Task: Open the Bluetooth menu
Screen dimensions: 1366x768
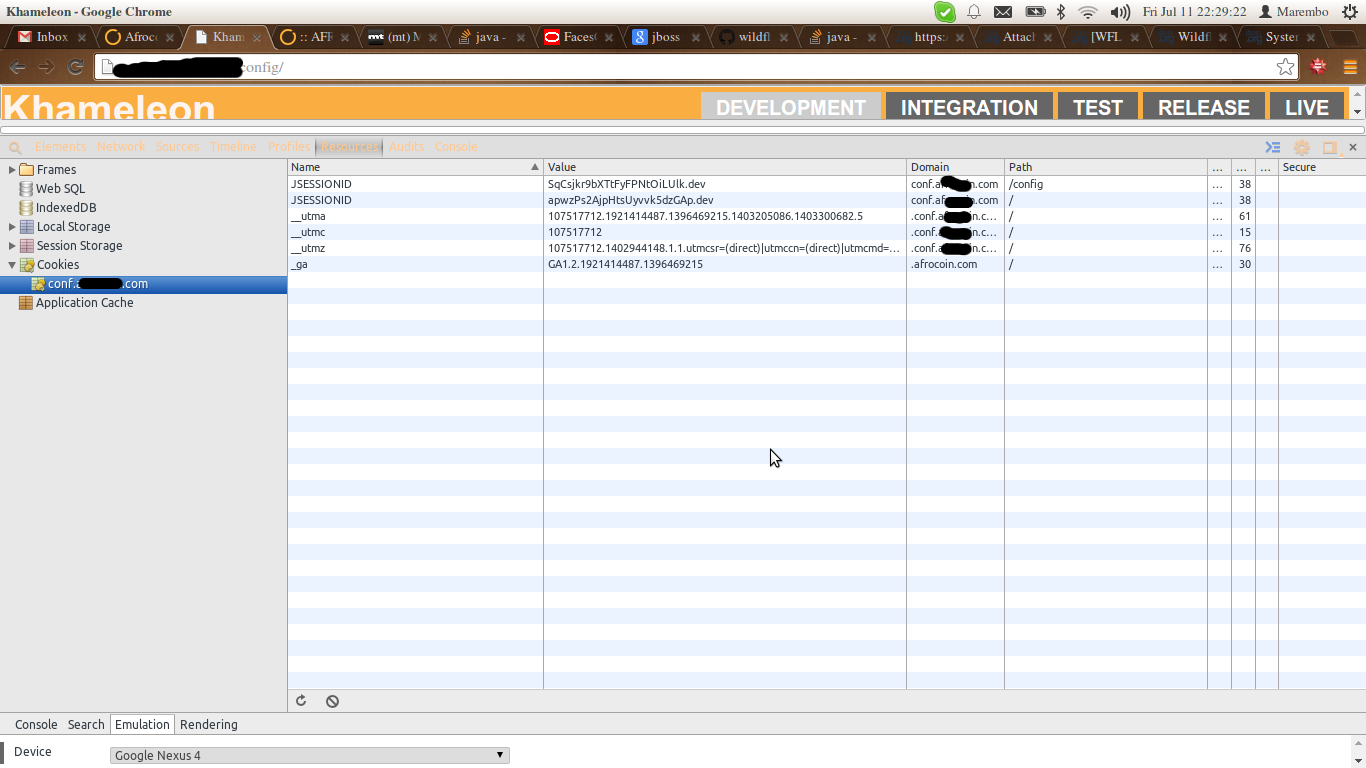Action: click(x=1062, y=12)
